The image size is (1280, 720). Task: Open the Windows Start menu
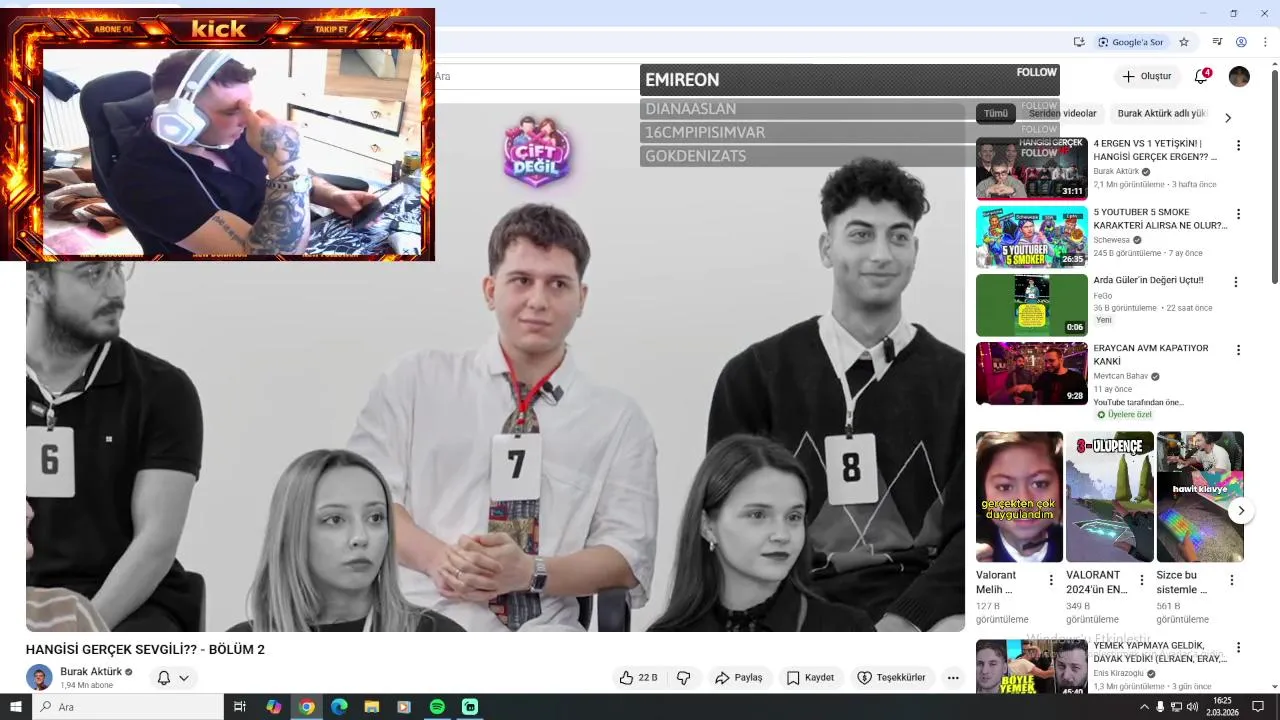16,707
